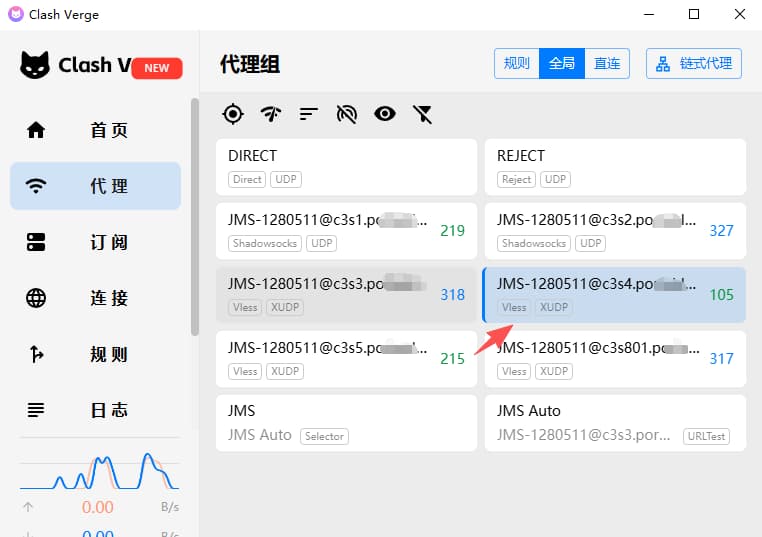Click the lines icon beside 日志
The image size is (762, 537).
[x=36, y=410]
